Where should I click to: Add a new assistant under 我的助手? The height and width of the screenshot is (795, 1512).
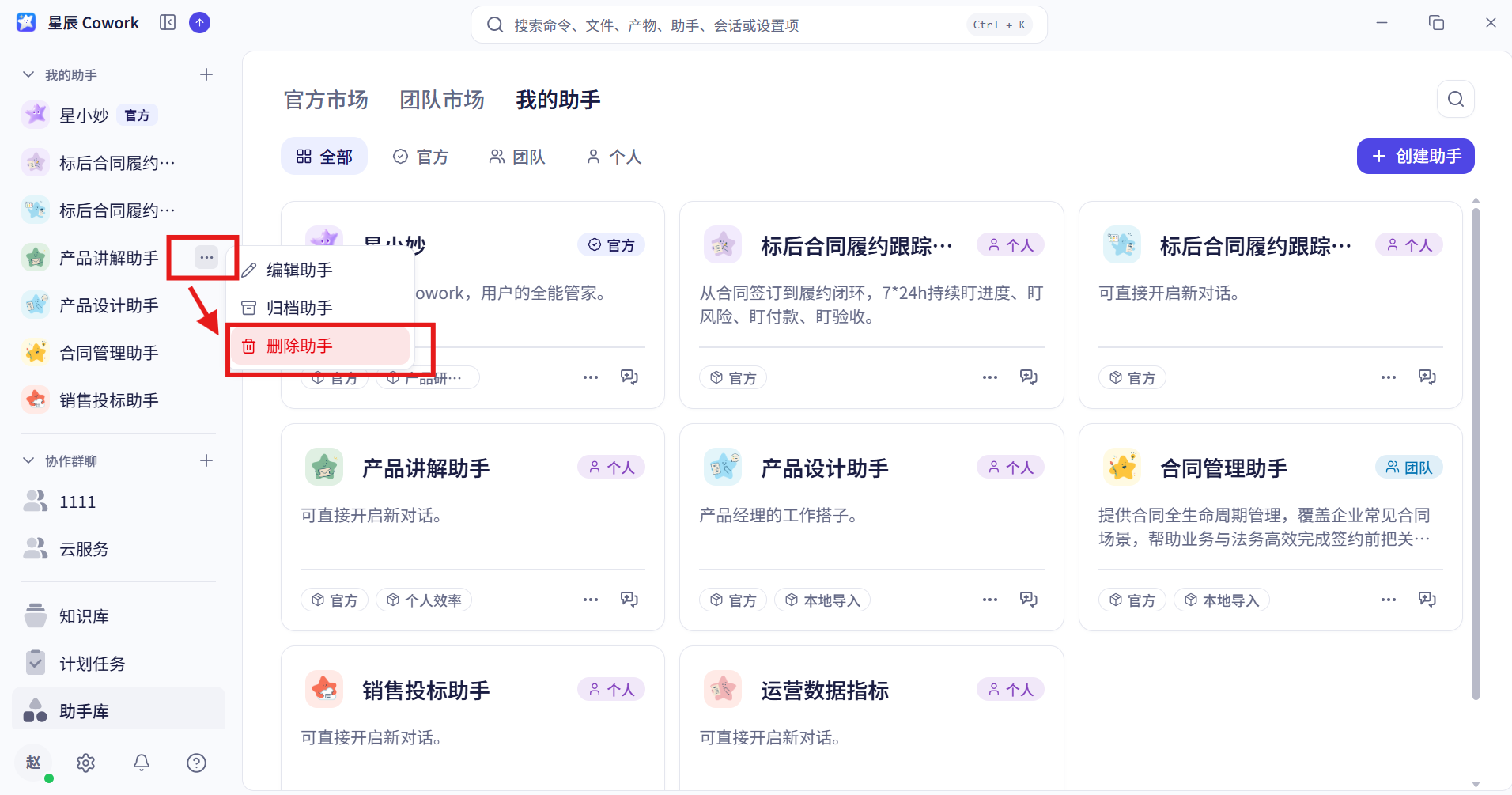pos(206,74)
